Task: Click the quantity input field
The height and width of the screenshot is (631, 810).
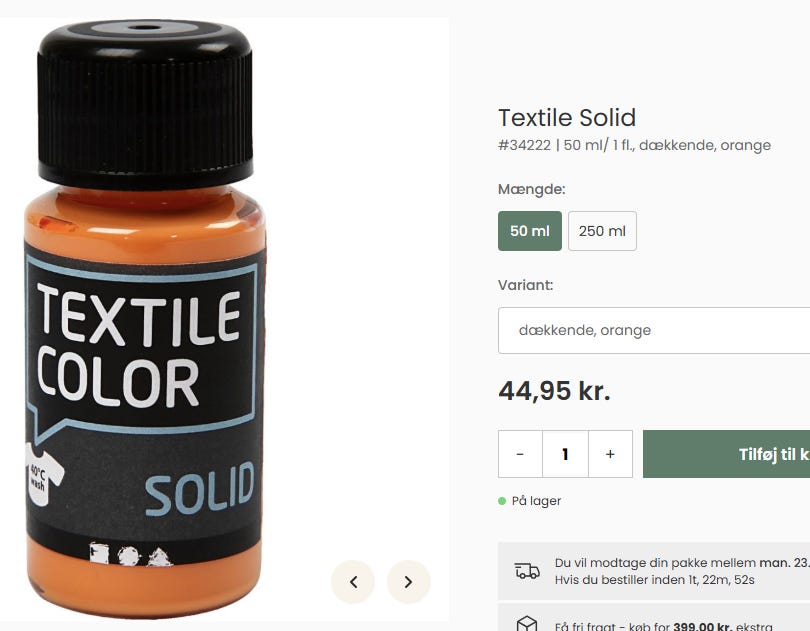Action: 565,454
